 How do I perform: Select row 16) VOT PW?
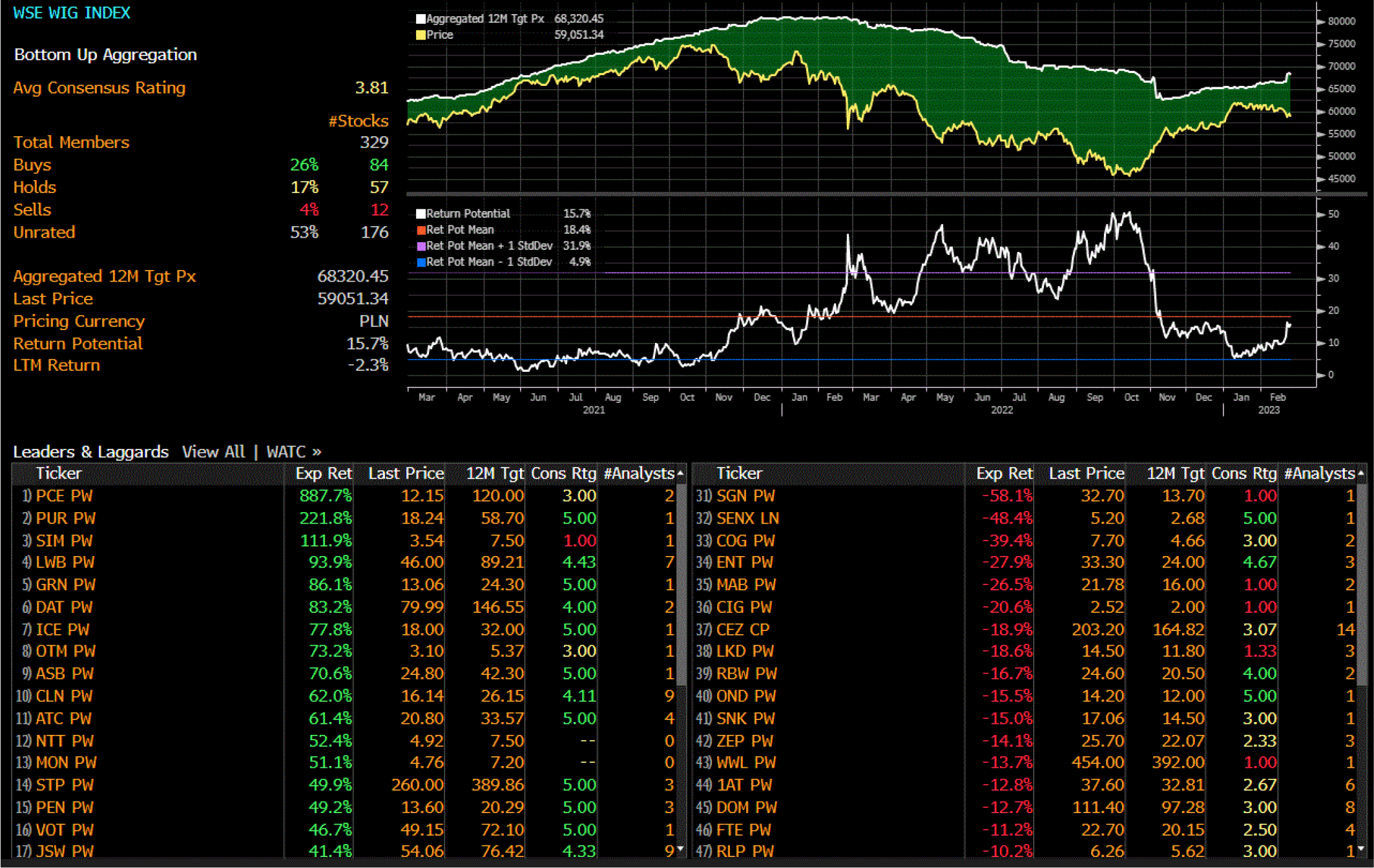pyautogui.click(x=344, y=830)
